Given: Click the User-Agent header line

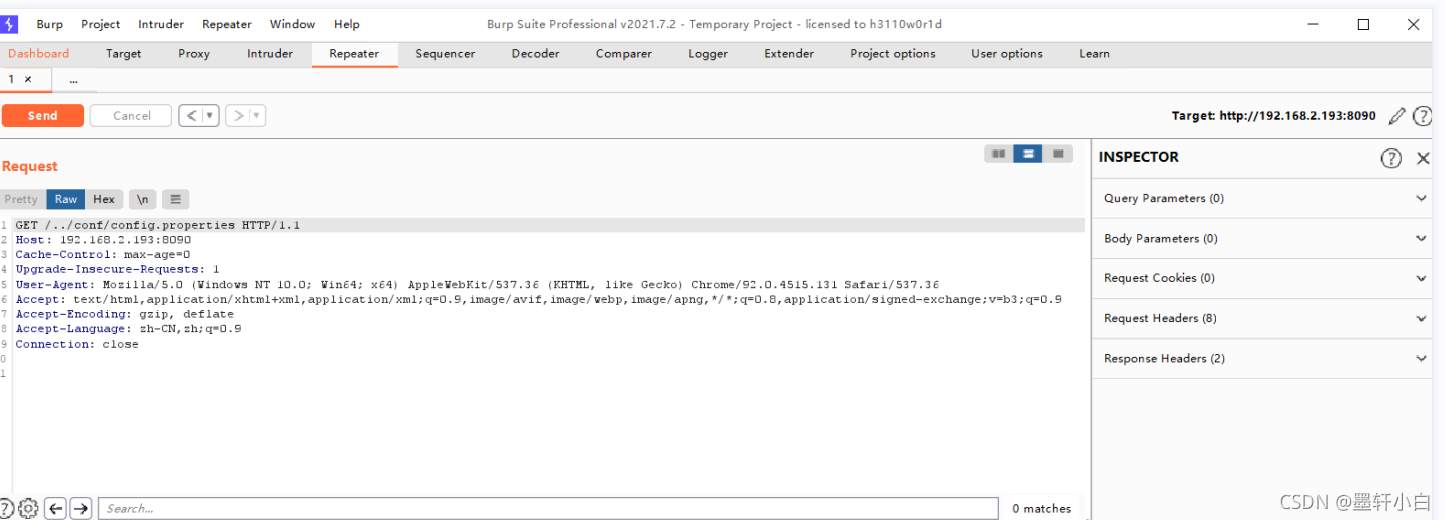Looking at the screenshot, I should point(477,284).
